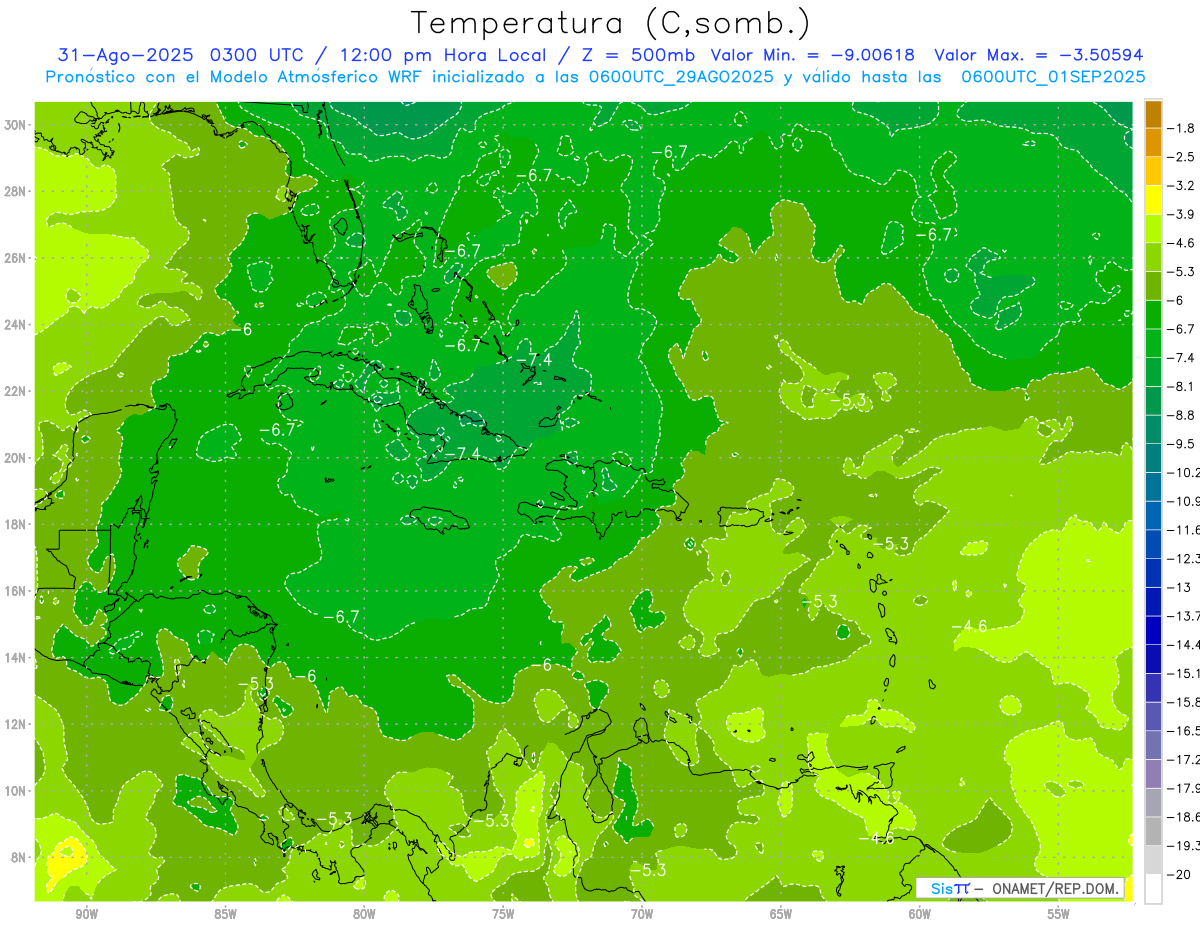Click the "24N" latitude axis label
This screenshot has width=1200, height=927.
(16, 325)
